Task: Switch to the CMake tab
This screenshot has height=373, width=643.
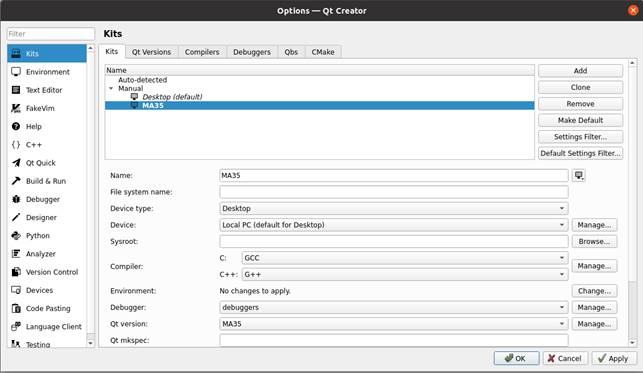Action: click(x=323, y=52)
